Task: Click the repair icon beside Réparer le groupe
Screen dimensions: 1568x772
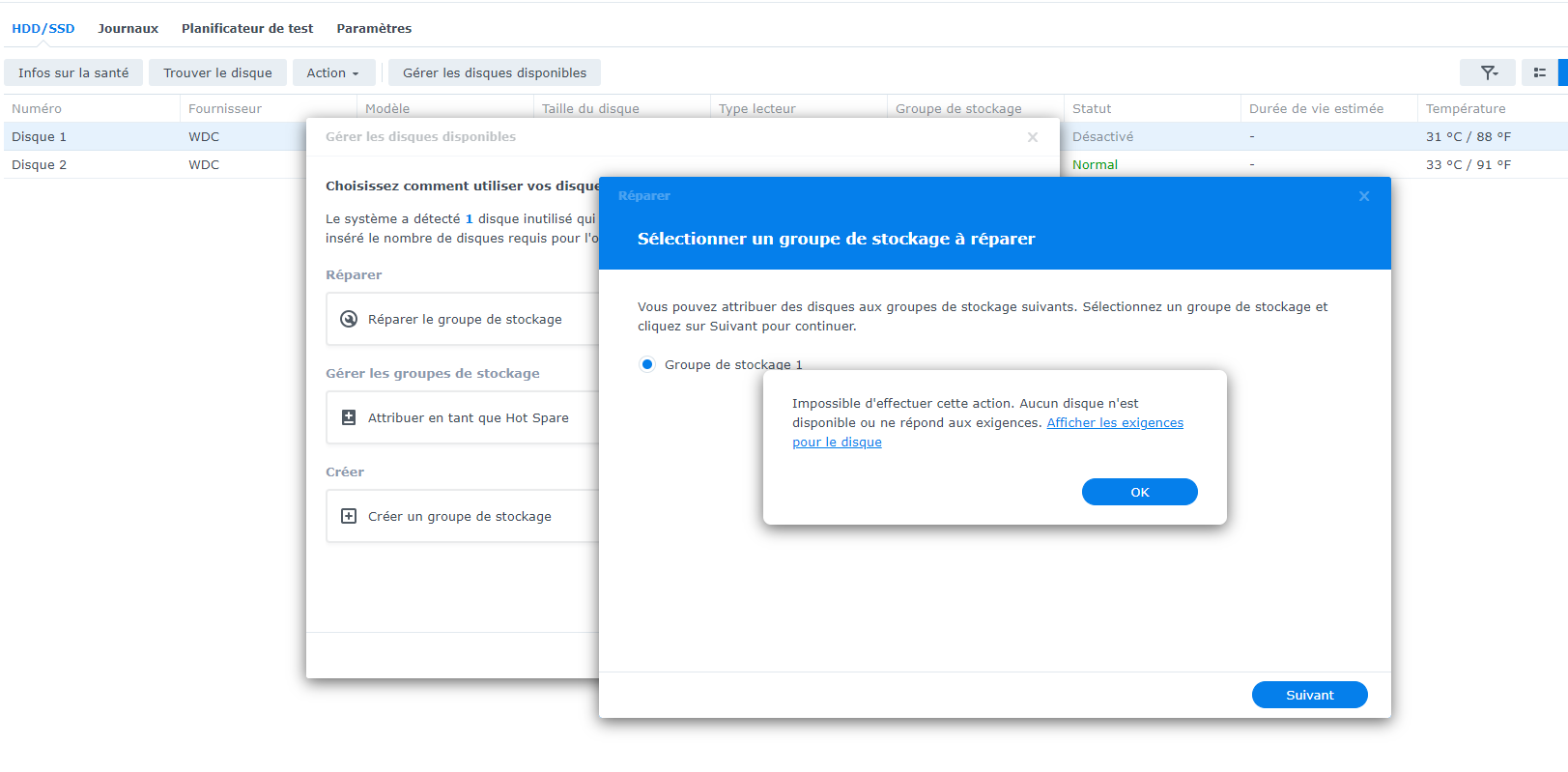Action: 349,319
